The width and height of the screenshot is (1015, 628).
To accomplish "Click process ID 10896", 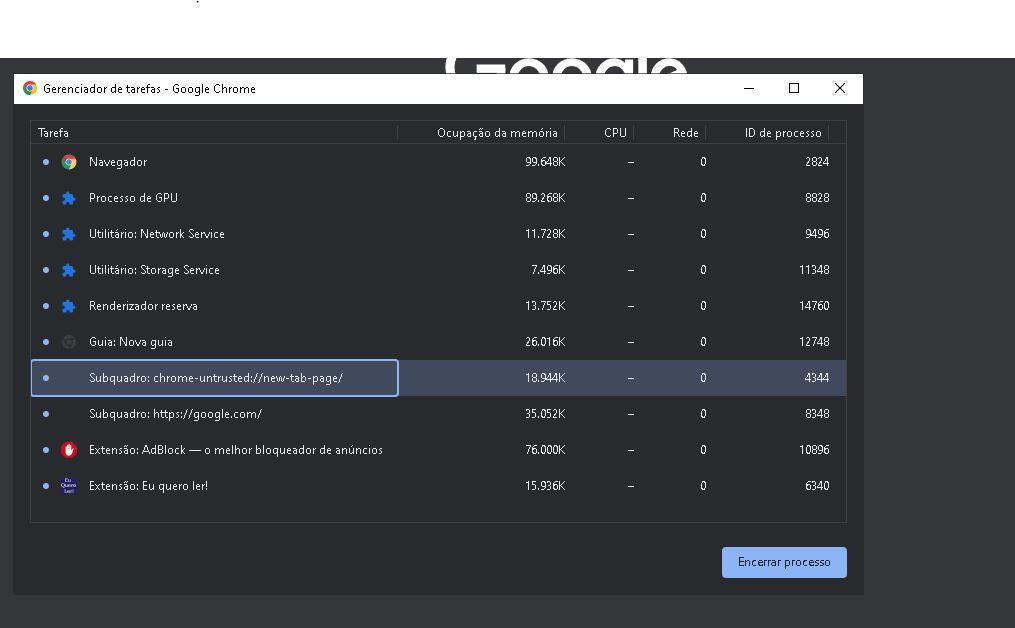I will point(814,450).
